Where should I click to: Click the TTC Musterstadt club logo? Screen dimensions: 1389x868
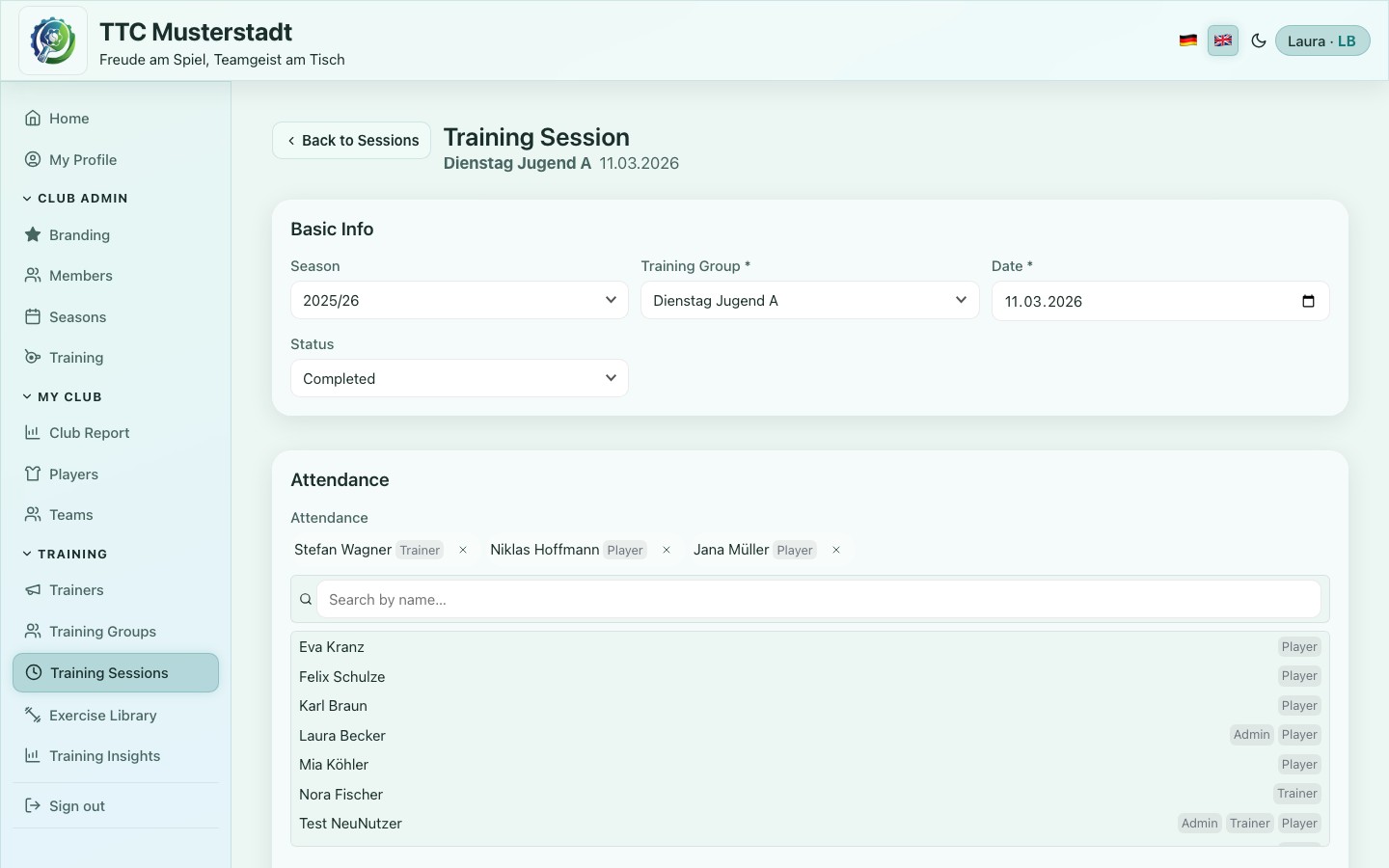(53, 41)
